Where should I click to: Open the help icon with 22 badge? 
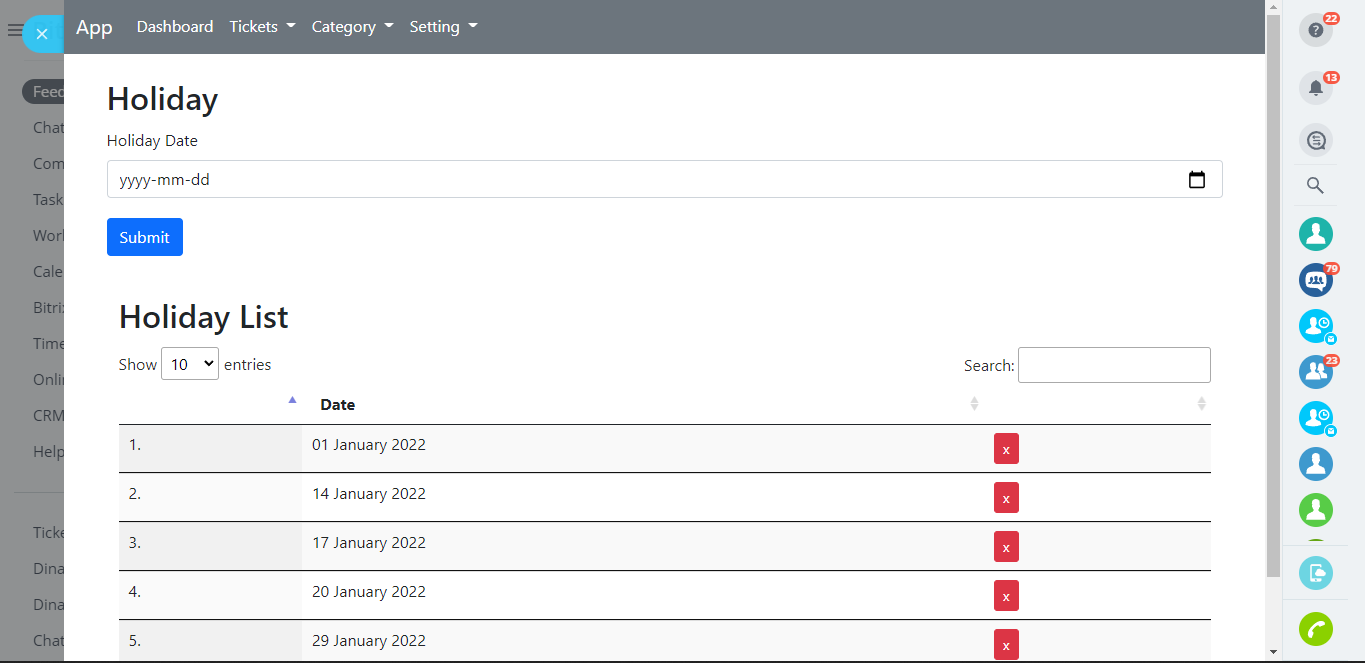[1315, 30]
